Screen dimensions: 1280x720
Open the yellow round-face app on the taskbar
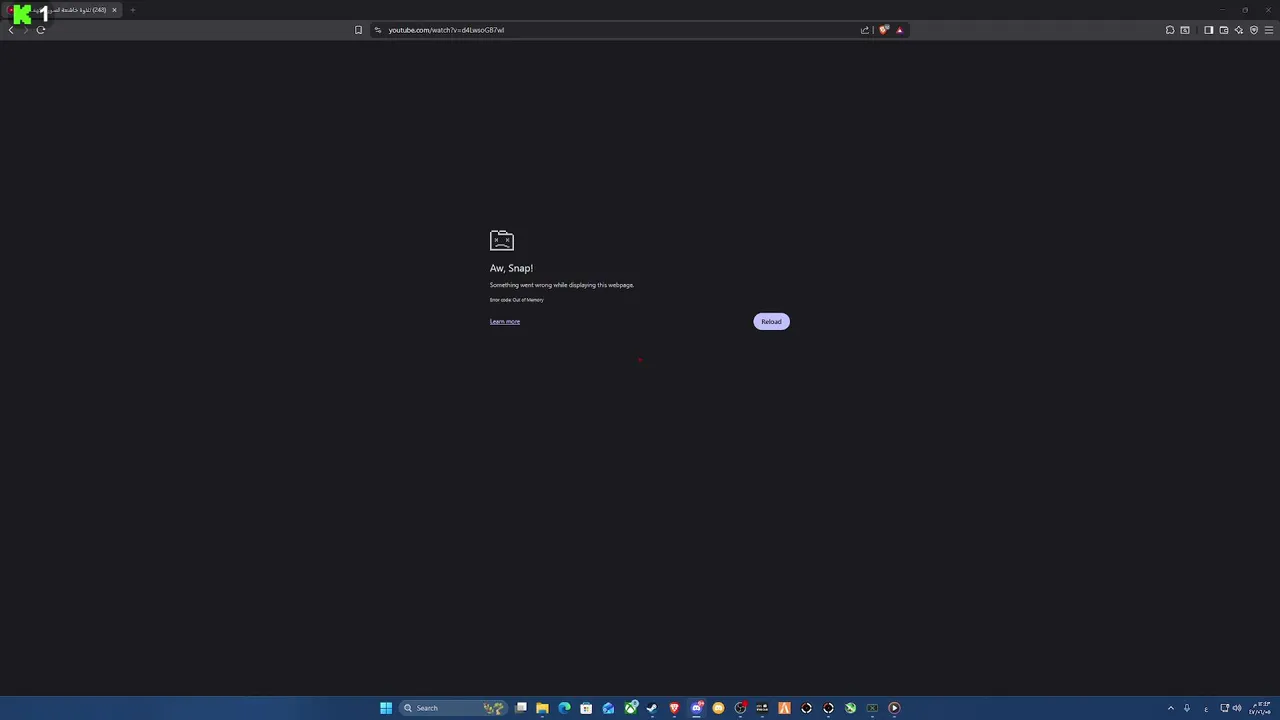coord(718,708)
